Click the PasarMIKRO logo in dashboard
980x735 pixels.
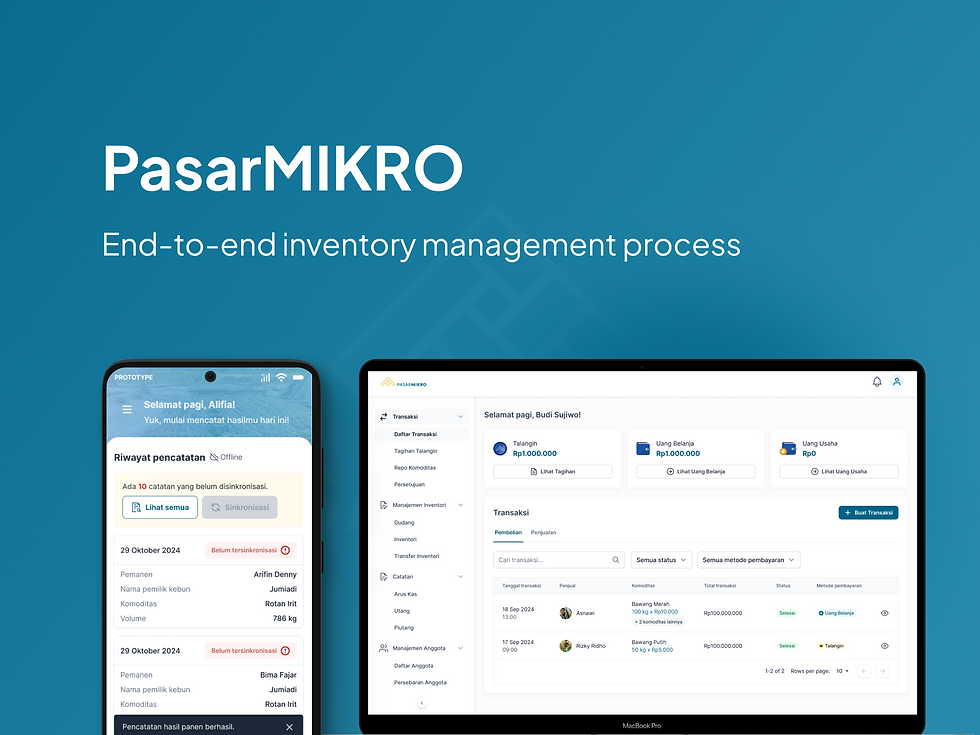tap(404, 382)
